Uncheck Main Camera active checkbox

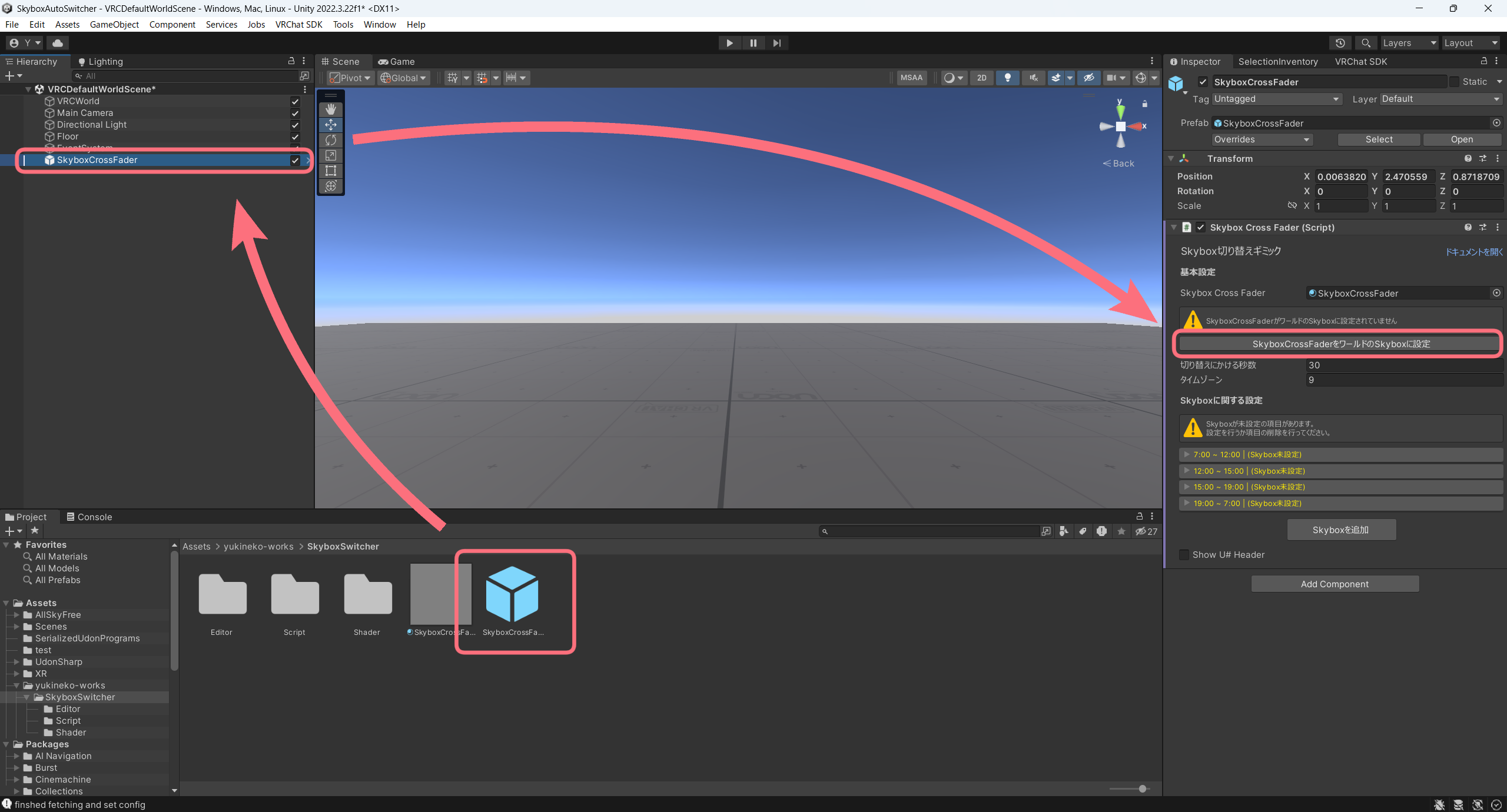click(x=296, y=113)
